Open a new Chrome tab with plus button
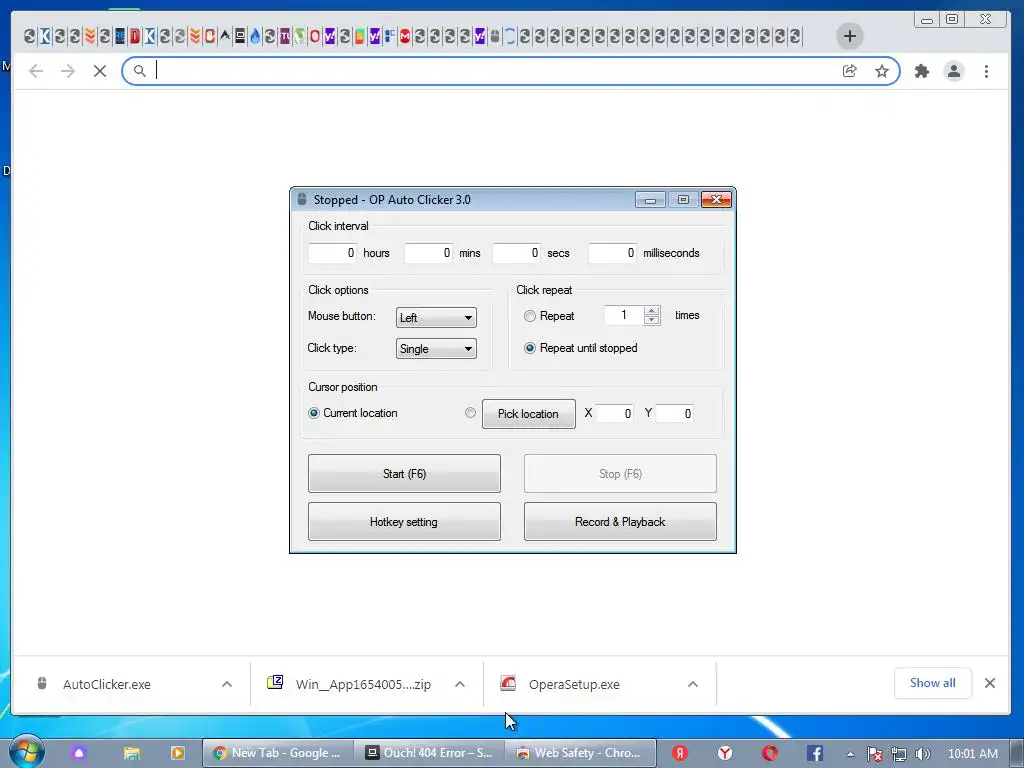 [850, 36]
